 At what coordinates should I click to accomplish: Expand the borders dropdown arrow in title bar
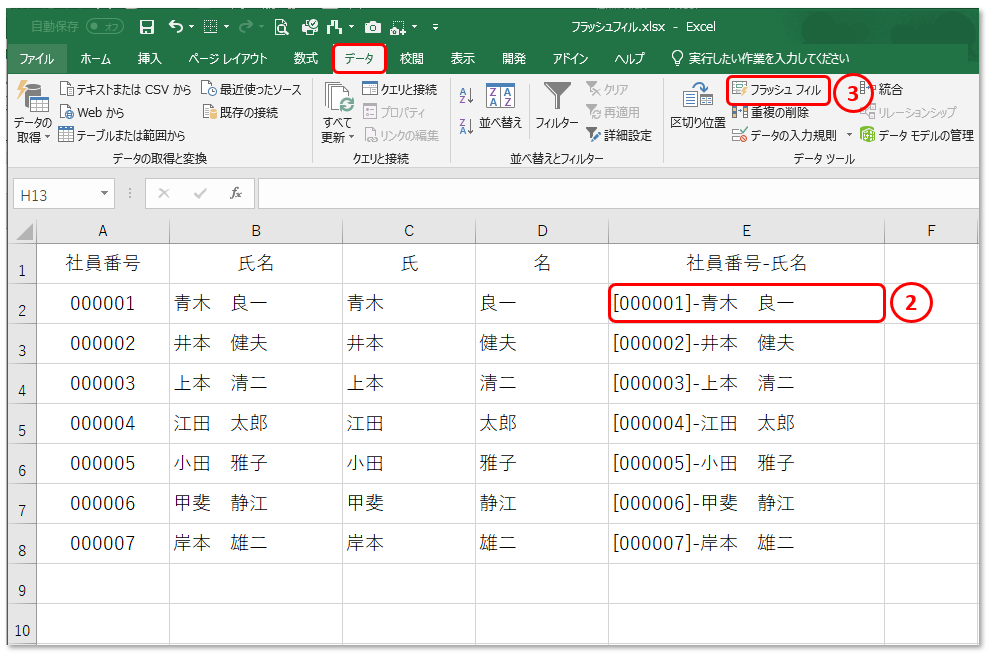pyautogui.click(x=226, y=27)
